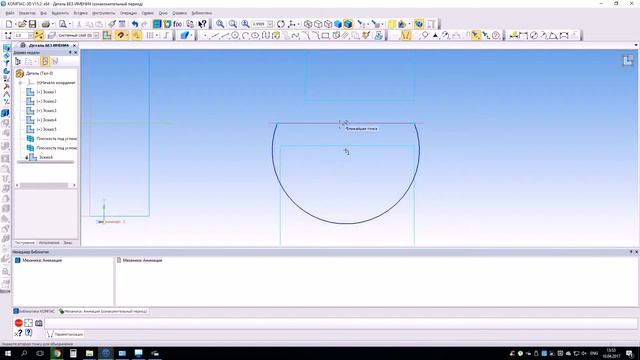The image size is (640, 360).
Task: Click the view icon in canvas top-right corner
Action: click(x=628, y=61)
